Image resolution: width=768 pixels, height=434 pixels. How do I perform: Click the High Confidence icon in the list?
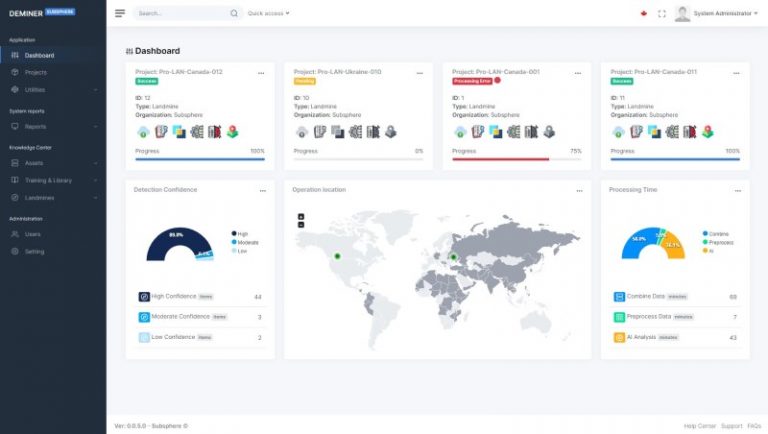pyautogui.click(x=144, y=297)
